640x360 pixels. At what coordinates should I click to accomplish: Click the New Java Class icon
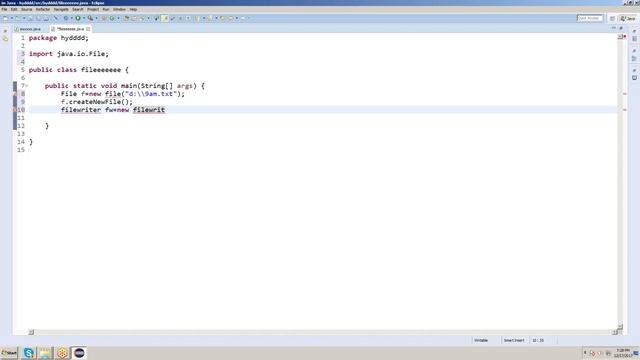click(x=112, y=18)
